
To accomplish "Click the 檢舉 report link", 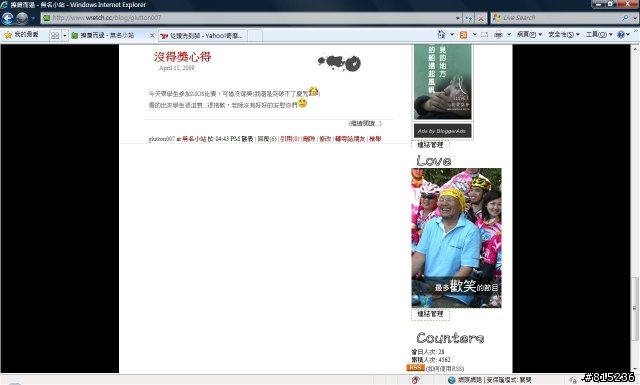I will pos(375,139).
